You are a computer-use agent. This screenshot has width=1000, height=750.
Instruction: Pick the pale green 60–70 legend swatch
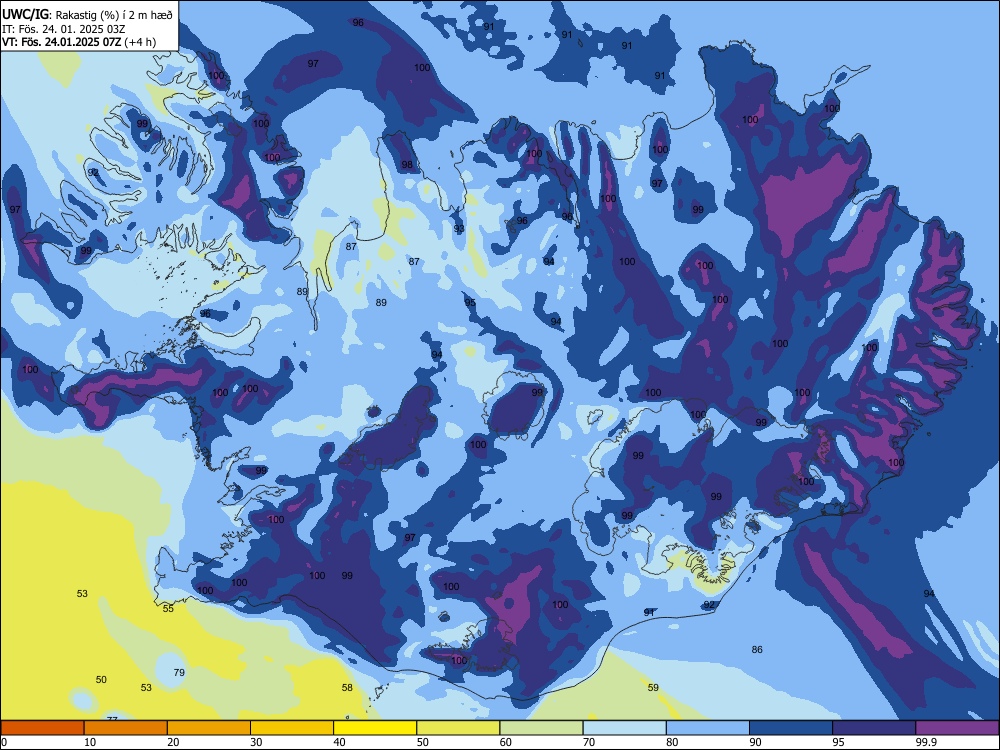pyautogui.click(x=541, y=728)
